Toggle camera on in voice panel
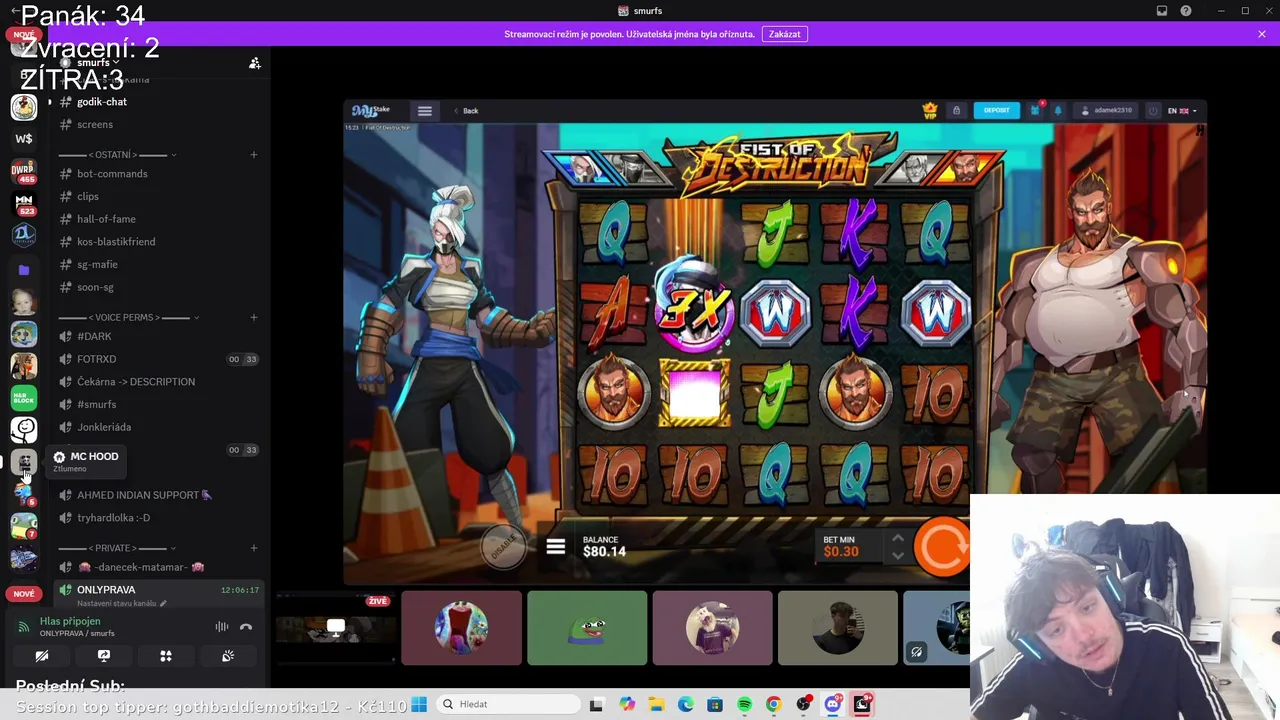Screen dimensions: 1280x720 pos(42,656)
